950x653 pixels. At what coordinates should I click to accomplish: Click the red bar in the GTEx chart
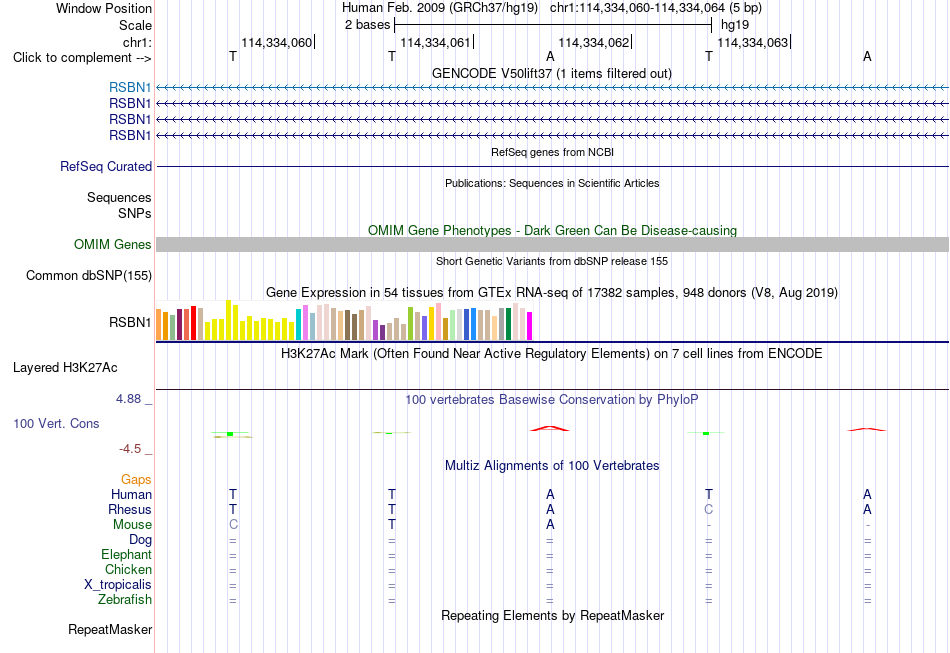point(193,323)
